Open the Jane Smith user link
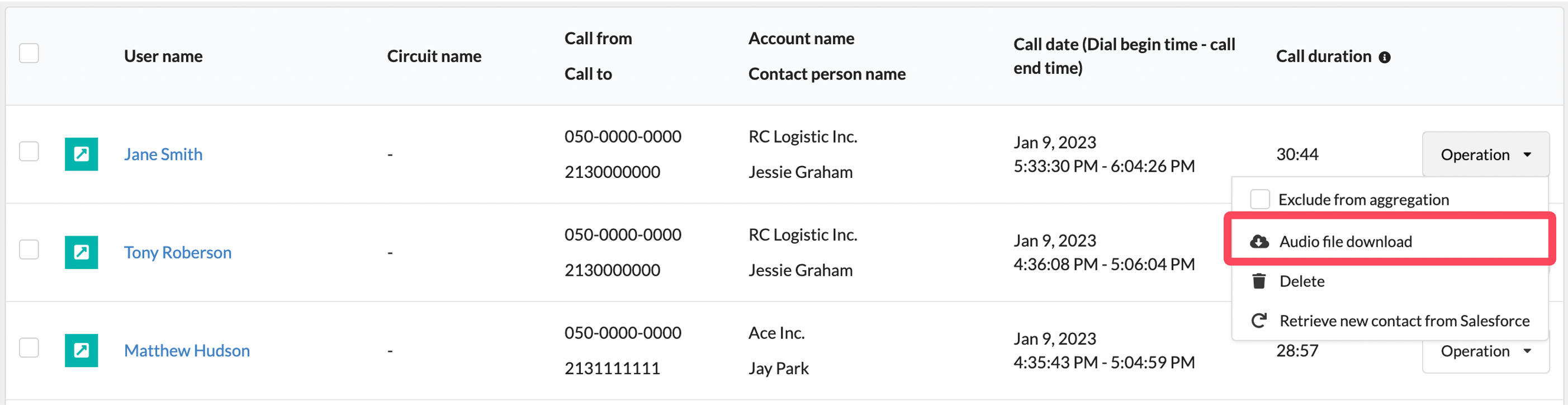The image size is (1568, 405). 163,154
